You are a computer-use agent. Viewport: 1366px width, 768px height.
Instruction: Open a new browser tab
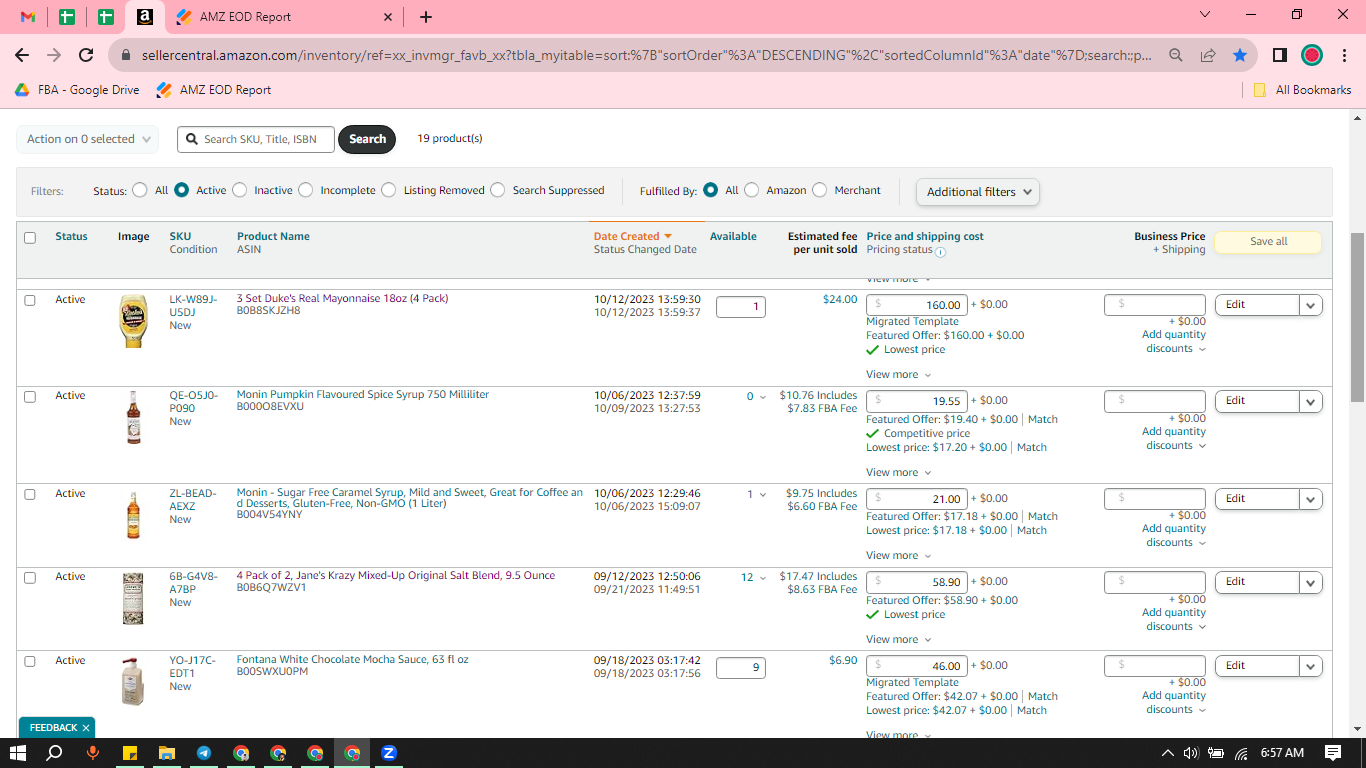(426, 17)
